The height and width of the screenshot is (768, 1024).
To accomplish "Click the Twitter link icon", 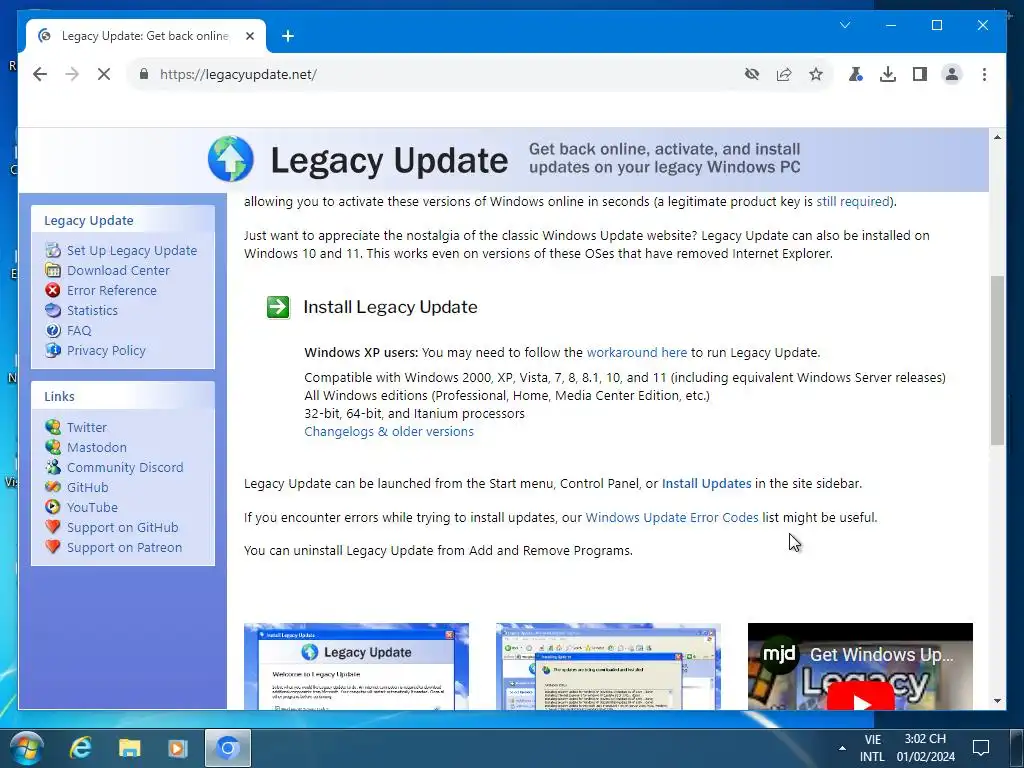I will [53, 427].
